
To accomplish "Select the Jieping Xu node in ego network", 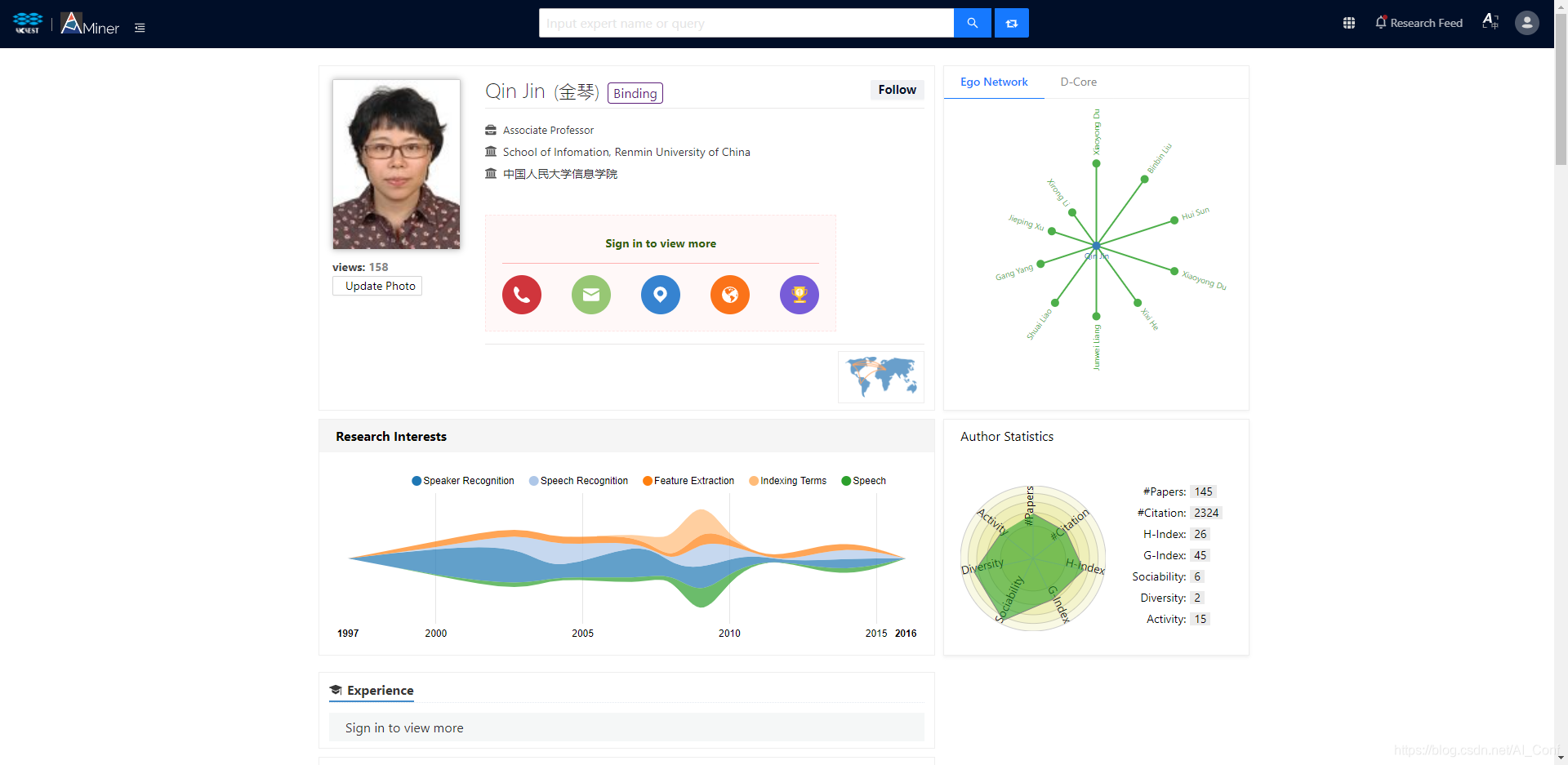I will pyautogui.click(x=1052, y=231).
